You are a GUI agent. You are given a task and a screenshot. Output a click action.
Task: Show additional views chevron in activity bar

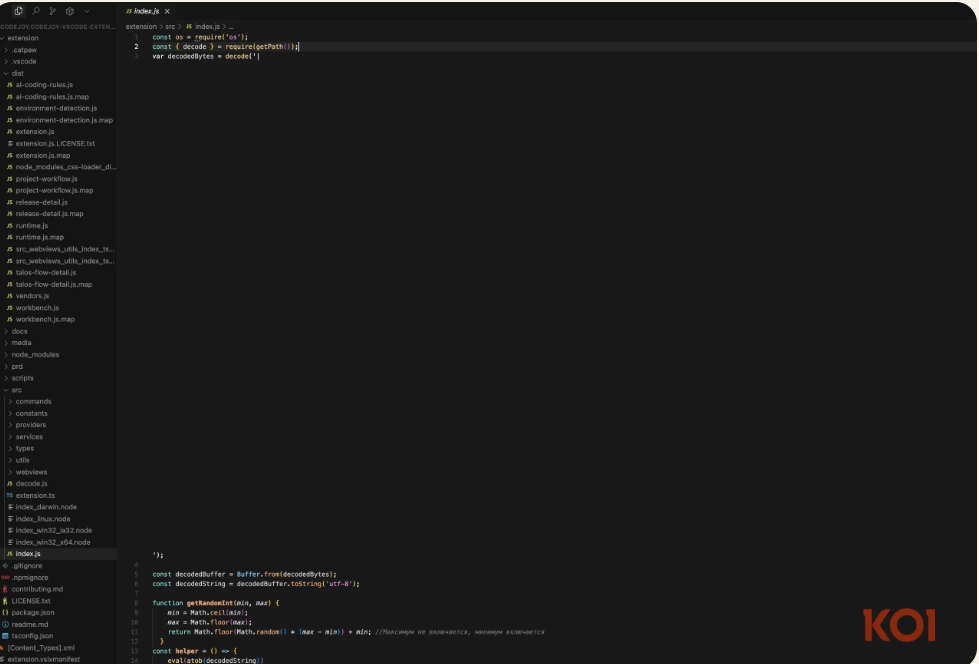tap(86, 10)
